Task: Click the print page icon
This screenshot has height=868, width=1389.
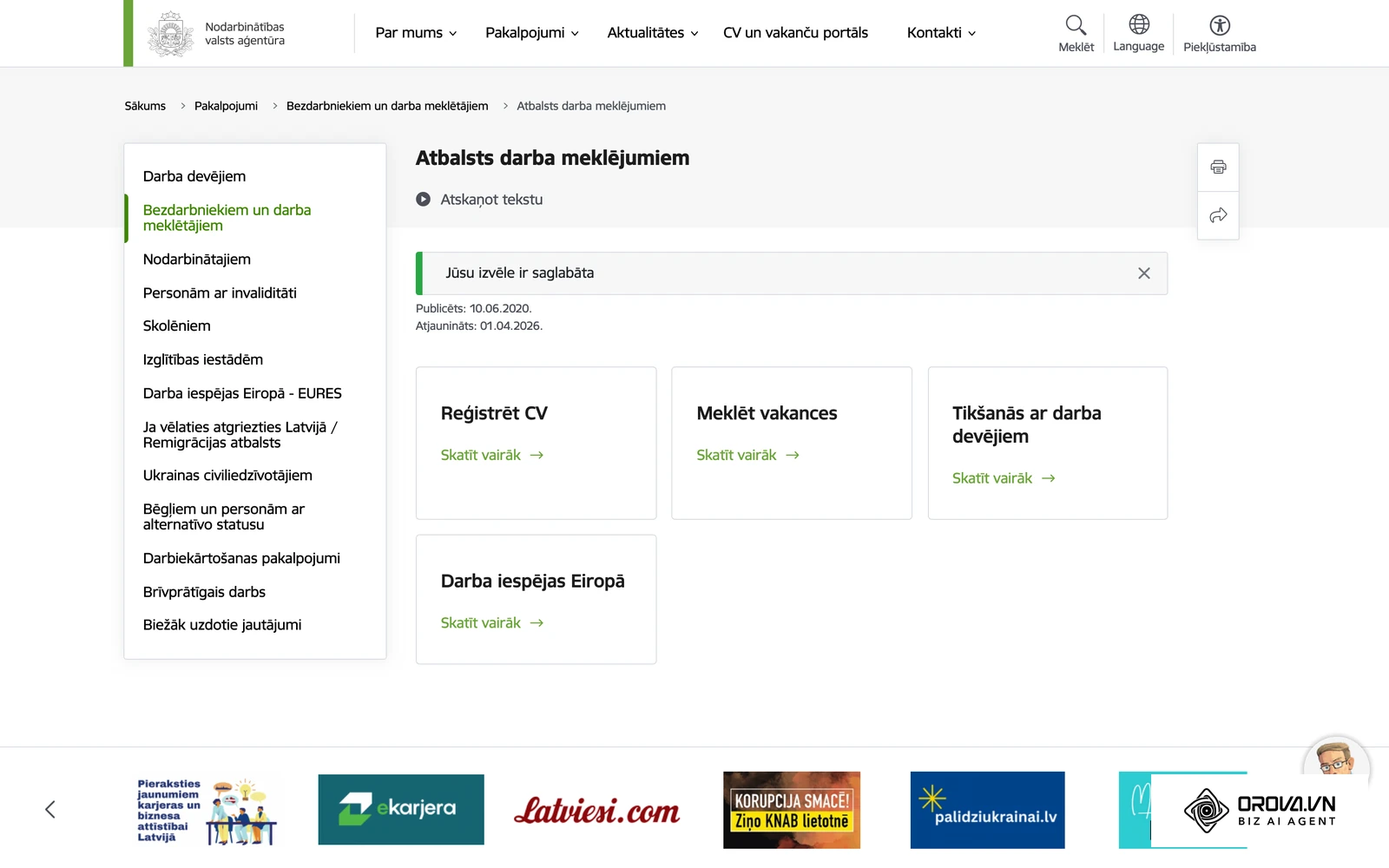Action: tap(1218, 167)
